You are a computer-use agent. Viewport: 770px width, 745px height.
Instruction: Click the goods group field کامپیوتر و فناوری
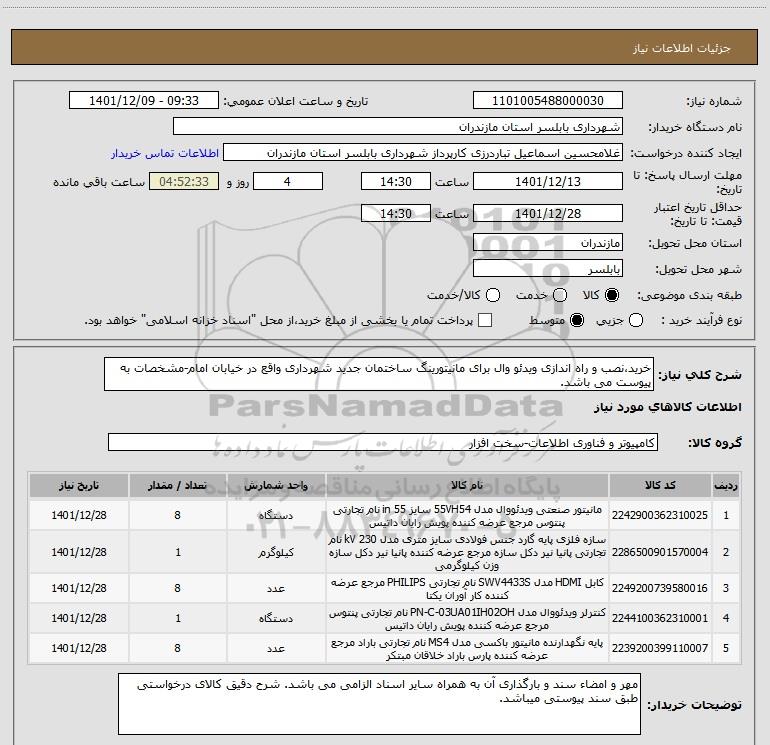[x=383, y=442]
